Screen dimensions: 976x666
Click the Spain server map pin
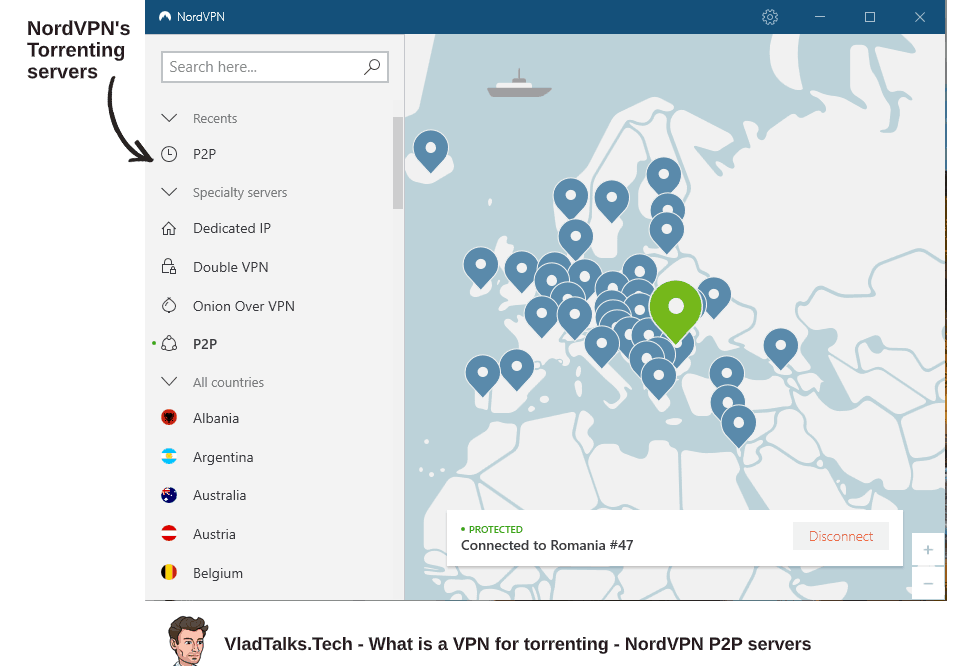point(517,369)
